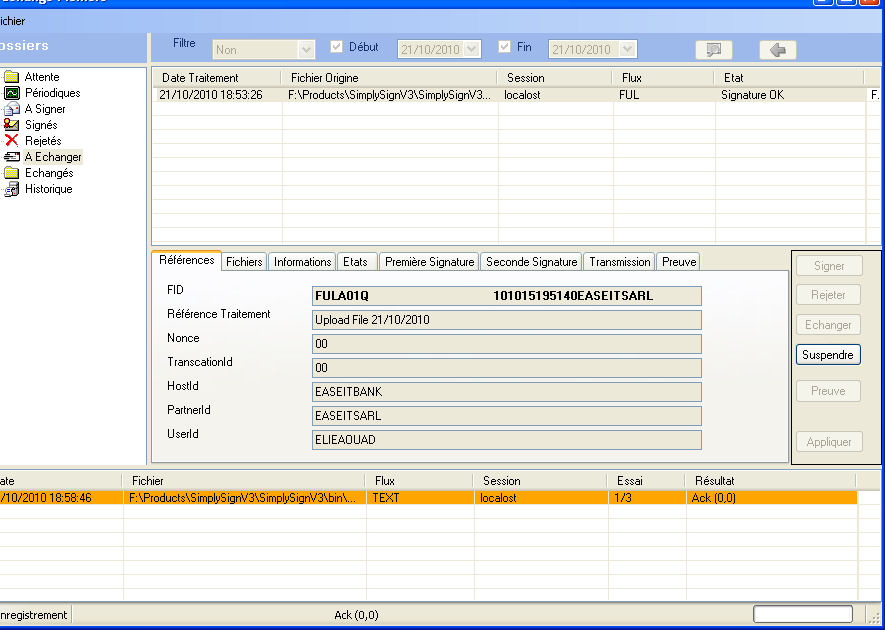Image resolution: width=885 pixels, height=630 pixels.
Task: Select Rejetés in the folder tree
Action: pos(43,141)
